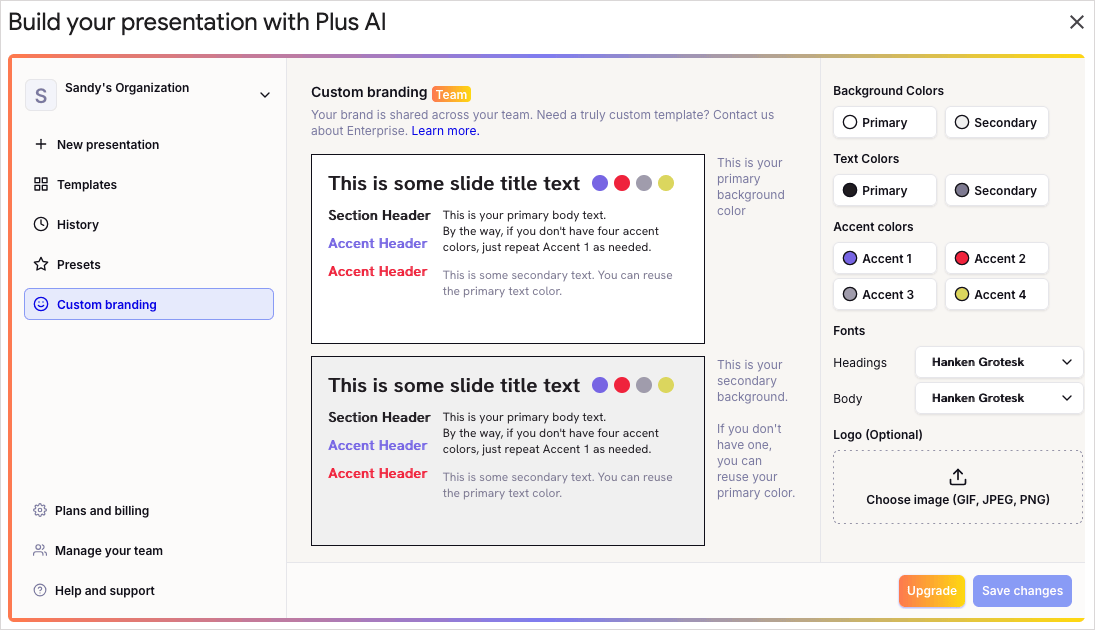Click gray accent dot in bottom preview

[644, 385]
